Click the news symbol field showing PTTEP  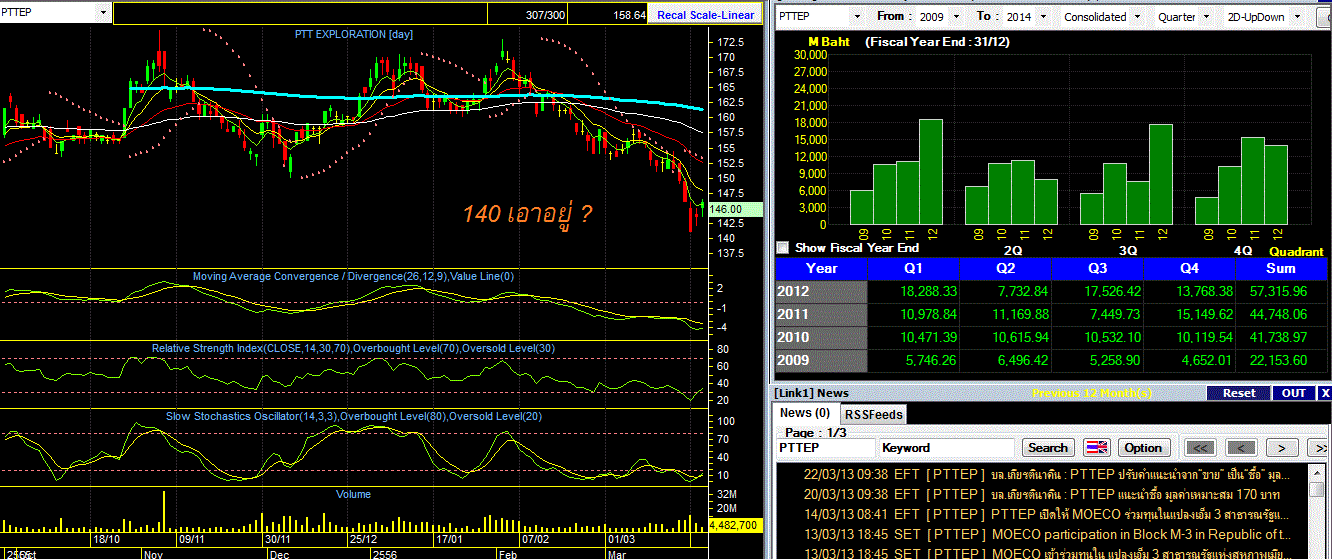pos(825,448)
